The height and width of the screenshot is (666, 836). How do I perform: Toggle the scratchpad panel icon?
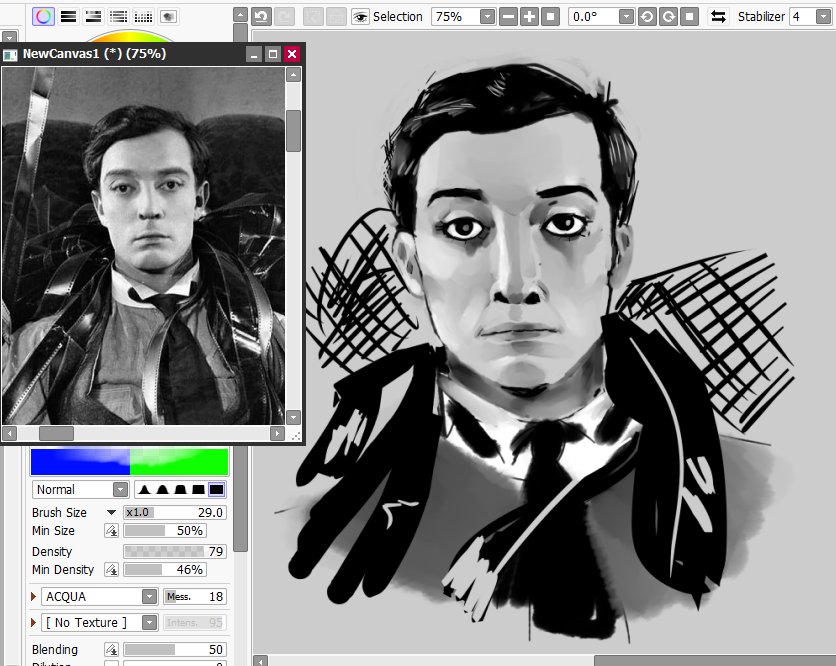click(168, 17)
